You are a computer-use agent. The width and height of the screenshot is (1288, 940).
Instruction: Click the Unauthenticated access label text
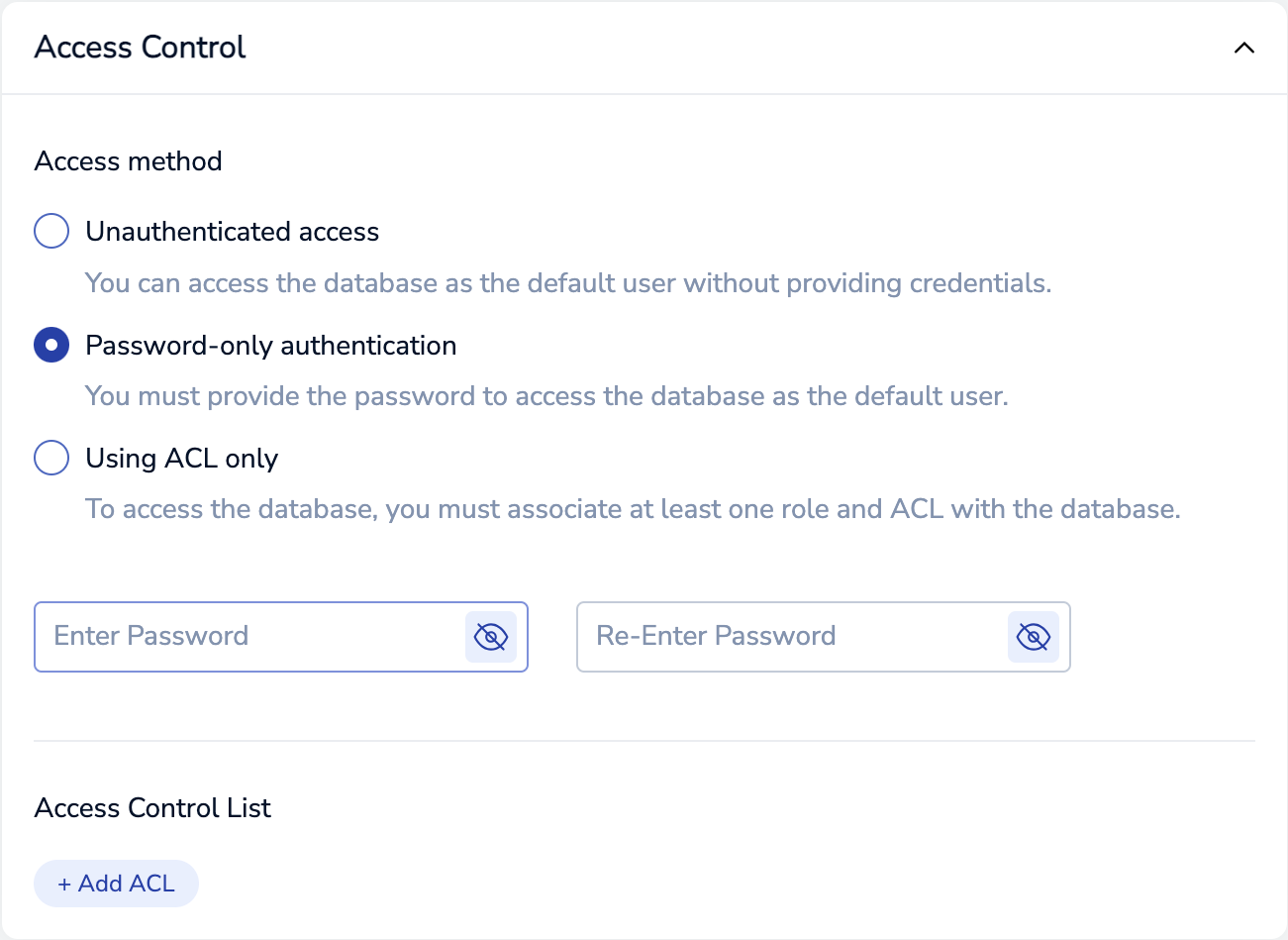point(232,232)
